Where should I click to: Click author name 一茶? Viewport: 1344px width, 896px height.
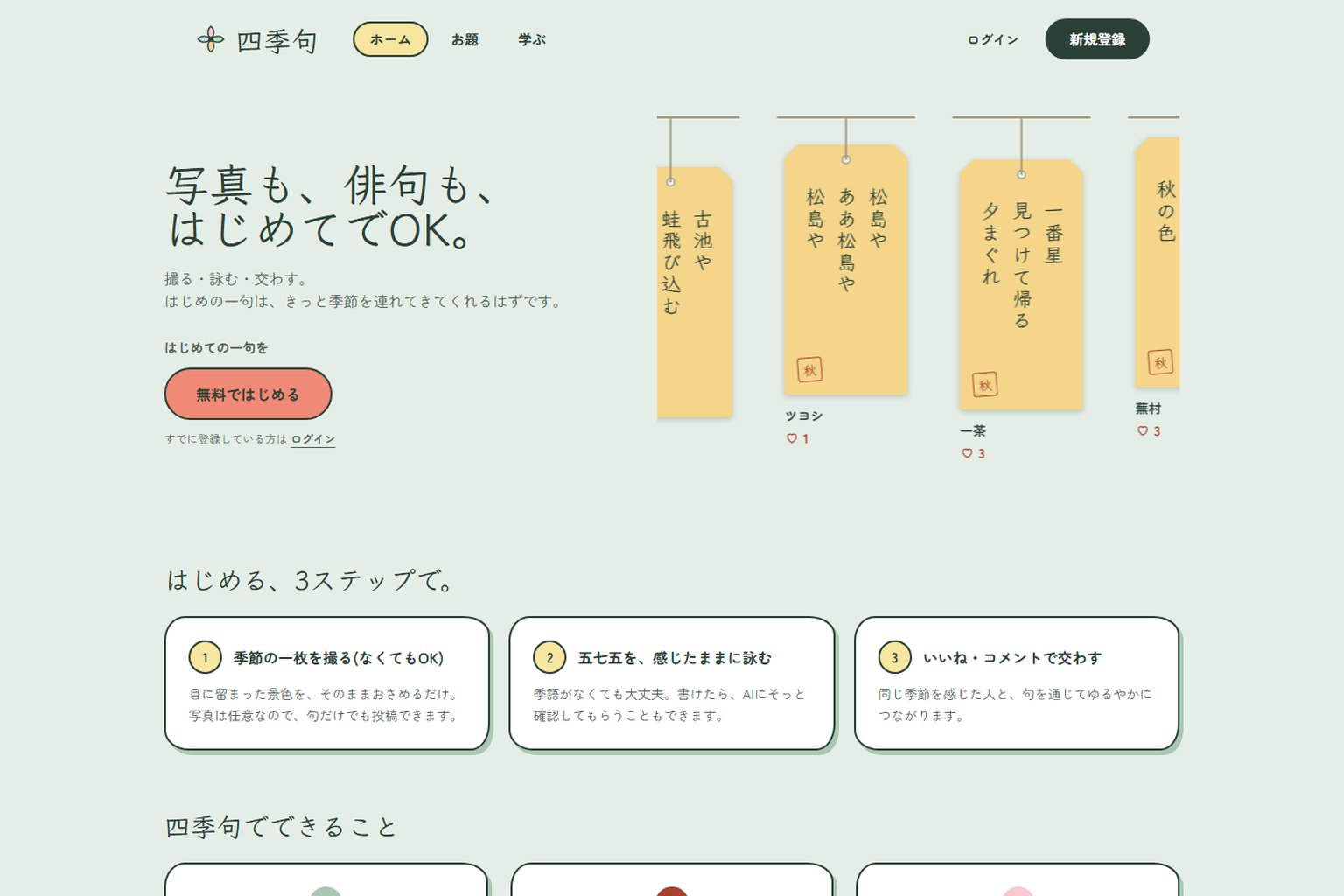(973, 430)
